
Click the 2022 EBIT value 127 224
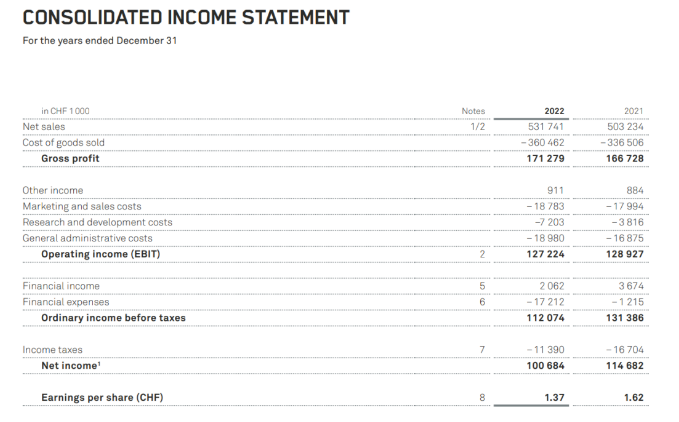tap(546, 254)
